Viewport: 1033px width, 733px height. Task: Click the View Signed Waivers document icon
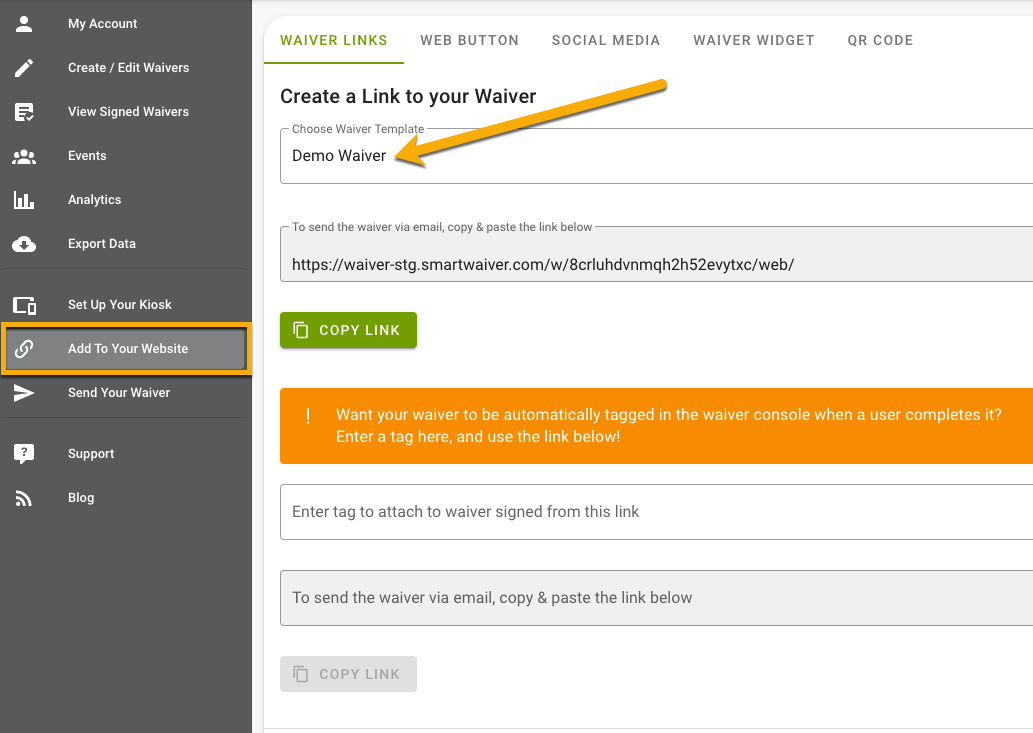[24, 112]
